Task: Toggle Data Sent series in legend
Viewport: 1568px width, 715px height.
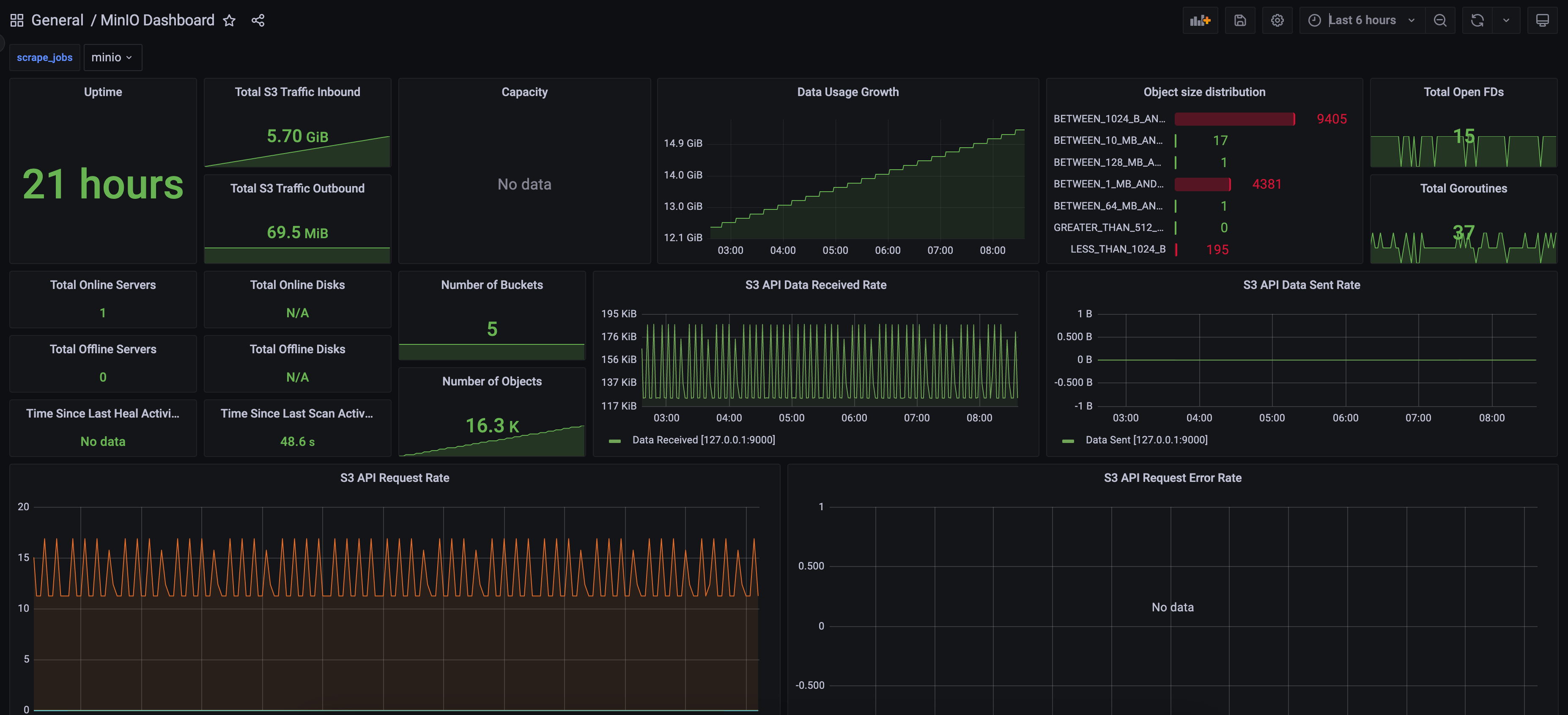Action: [x=1146, y=440]
